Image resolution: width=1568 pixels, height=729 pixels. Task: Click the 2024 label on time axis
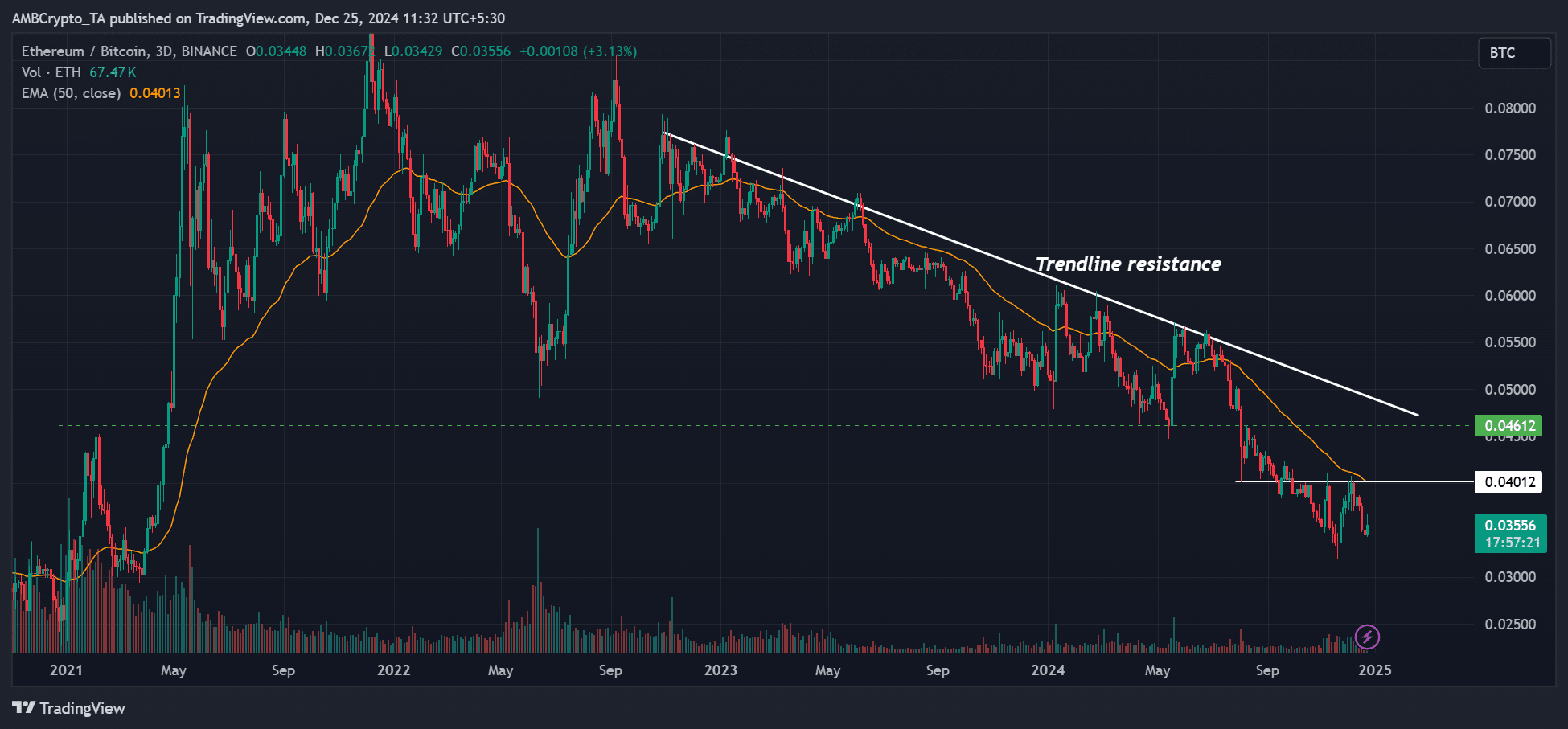coord(1048,670)
